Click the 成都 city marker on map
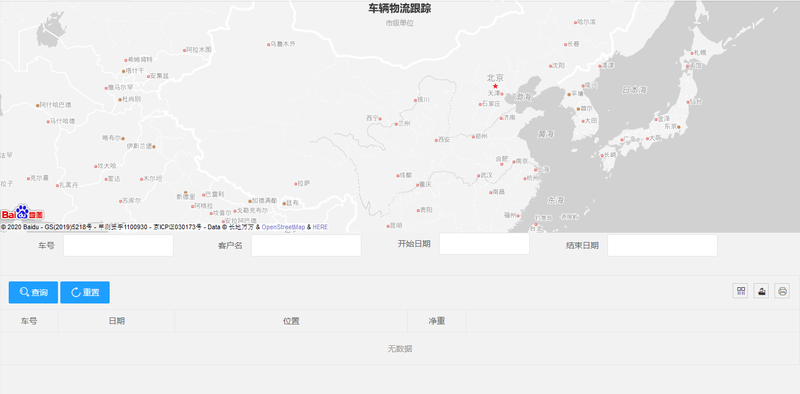Image resolution: width=800 pixels, height=394 pixels. click(x=398, y=176)
